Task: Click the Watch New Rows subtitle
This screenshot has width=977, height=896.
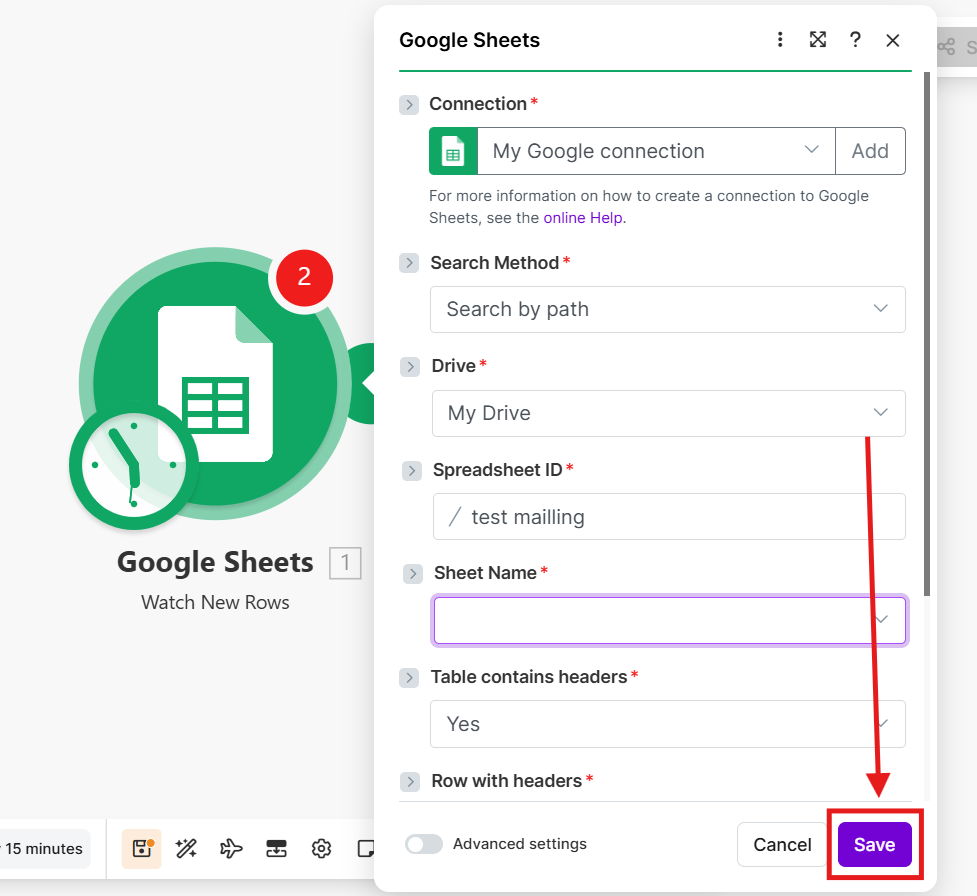Action: [215, 603]
